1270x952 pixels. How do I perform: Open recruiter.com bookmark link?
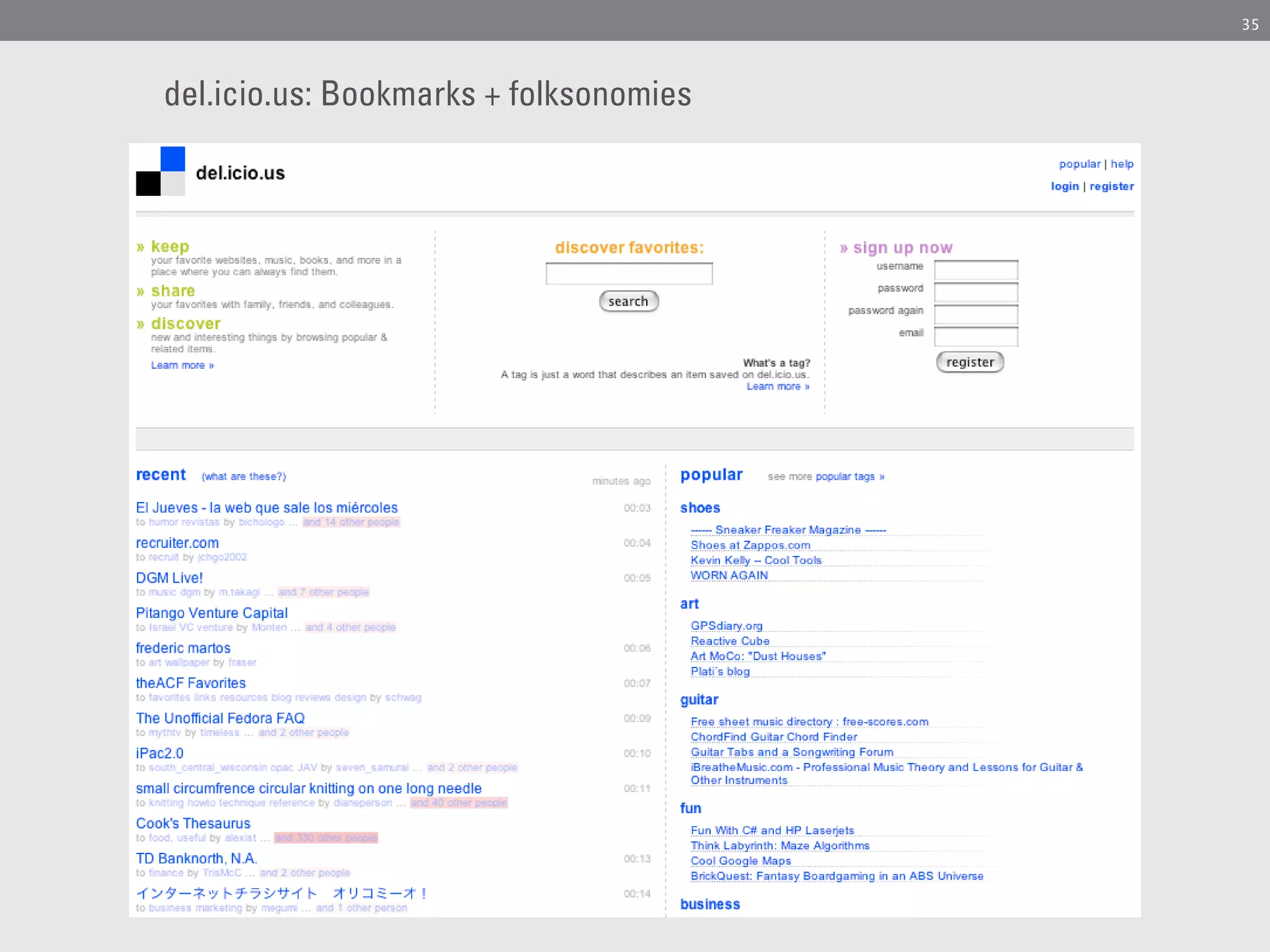pyautogui.click(x=177, y=543)
